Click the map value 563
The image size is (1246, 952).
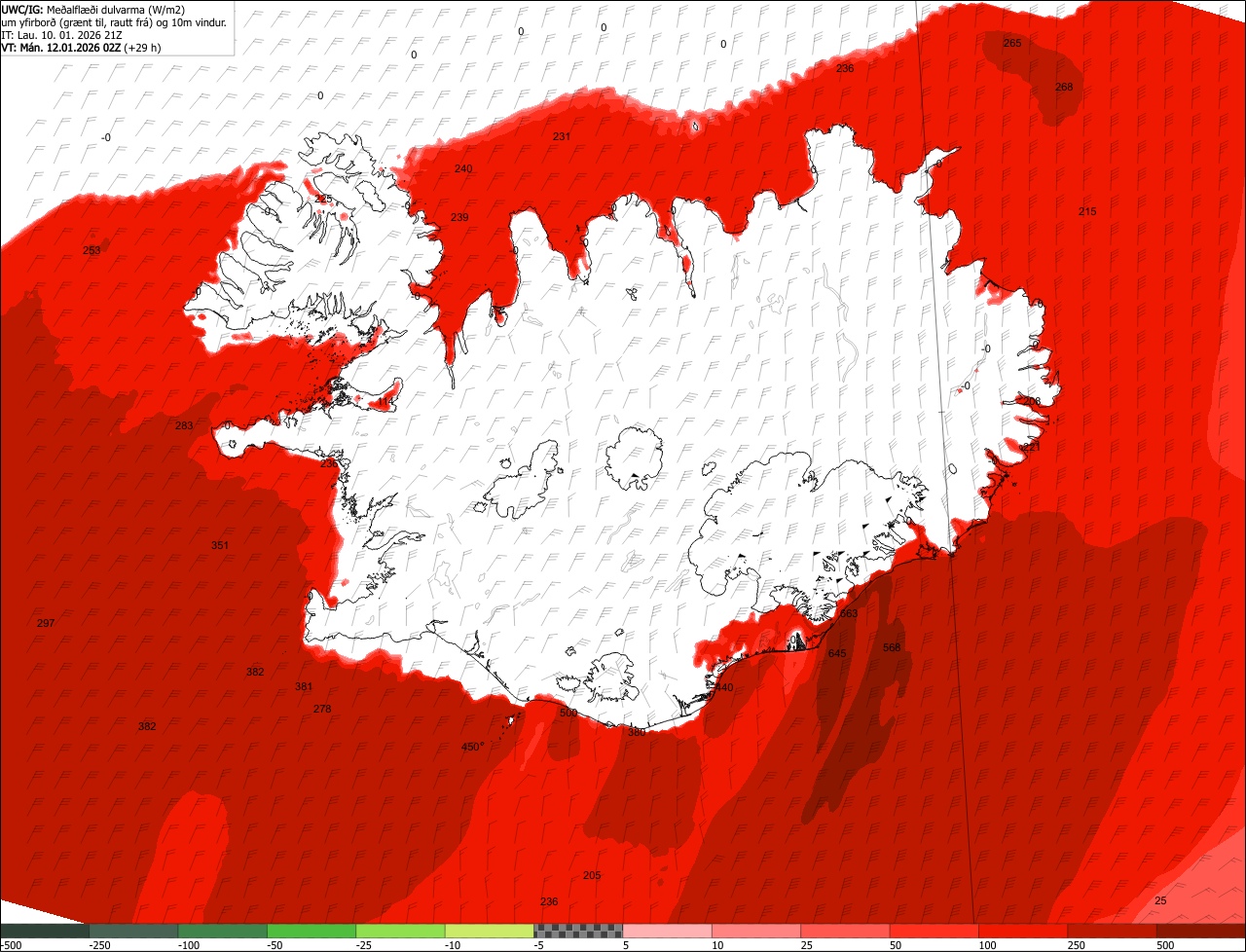[x=849, y=613]
